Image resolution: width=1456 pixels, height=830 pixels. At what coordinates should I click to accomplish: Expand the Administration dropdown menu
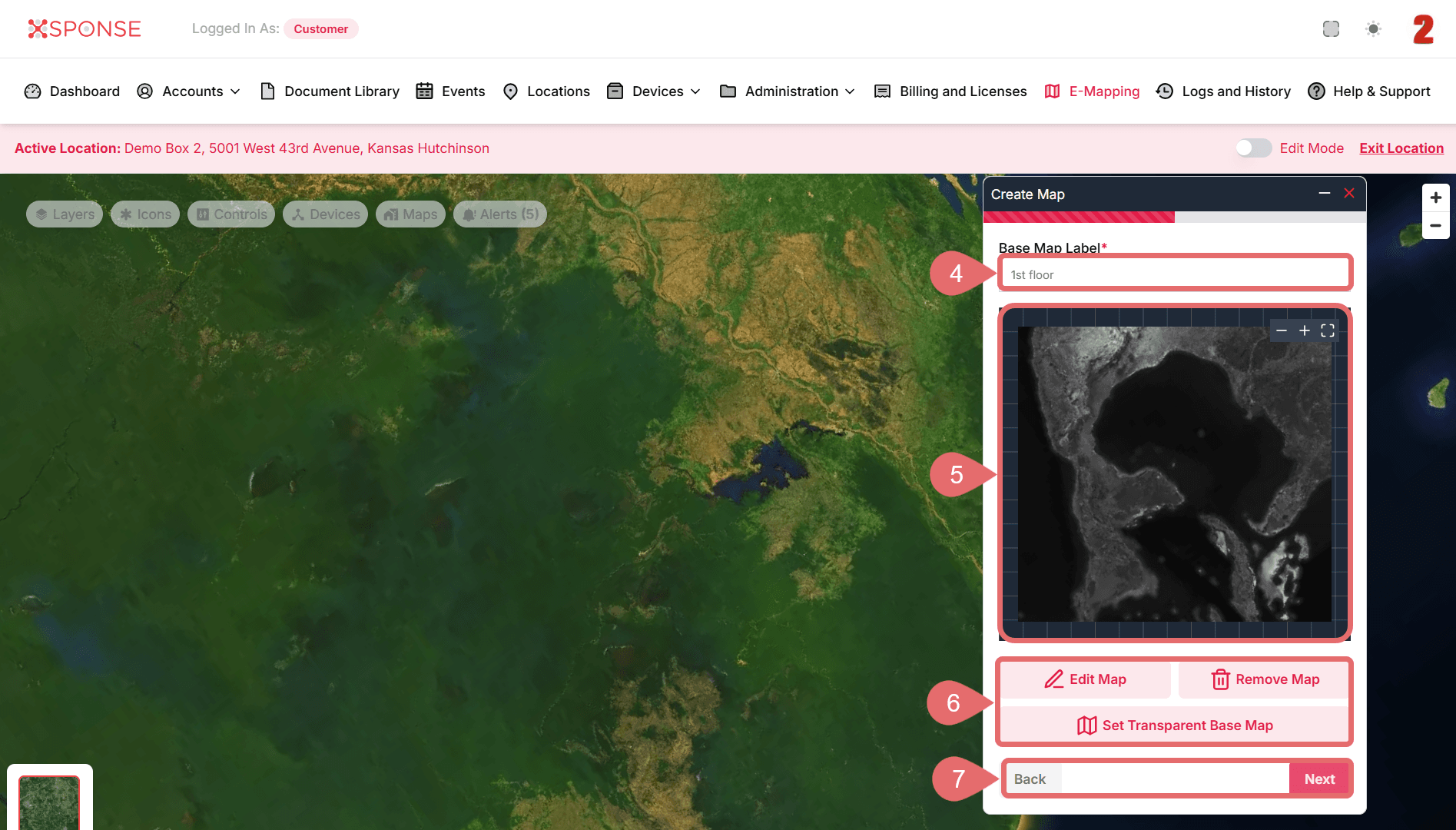tap(788, 91)
